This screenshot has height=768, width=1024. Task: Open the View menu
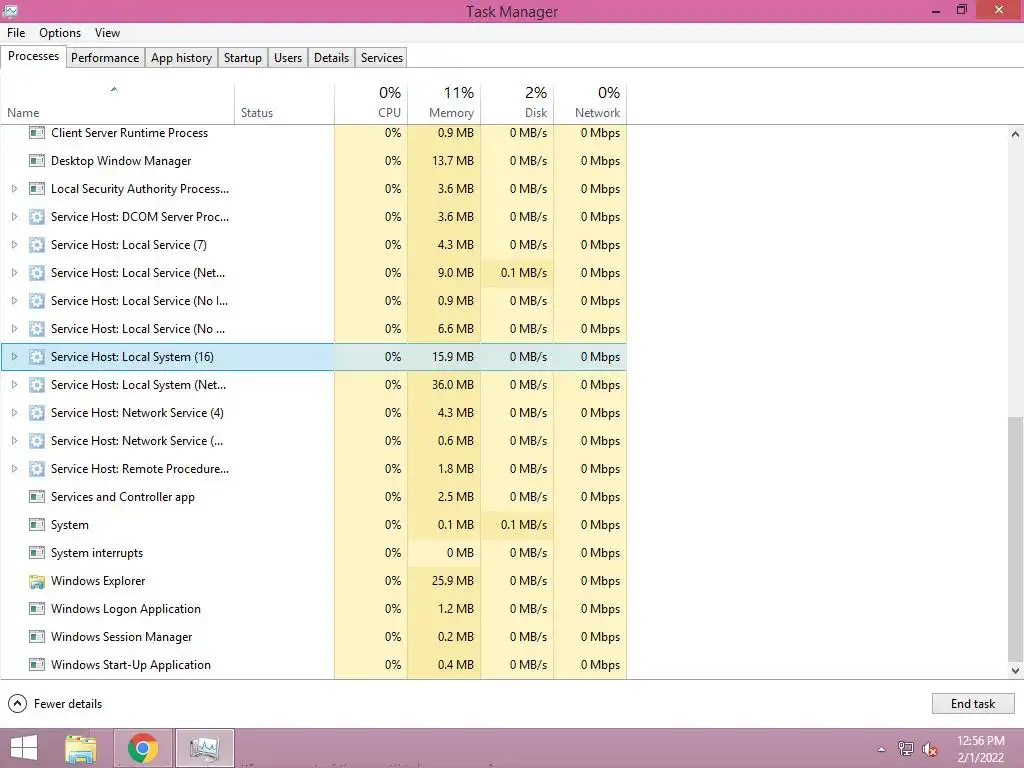pos(107,33)
